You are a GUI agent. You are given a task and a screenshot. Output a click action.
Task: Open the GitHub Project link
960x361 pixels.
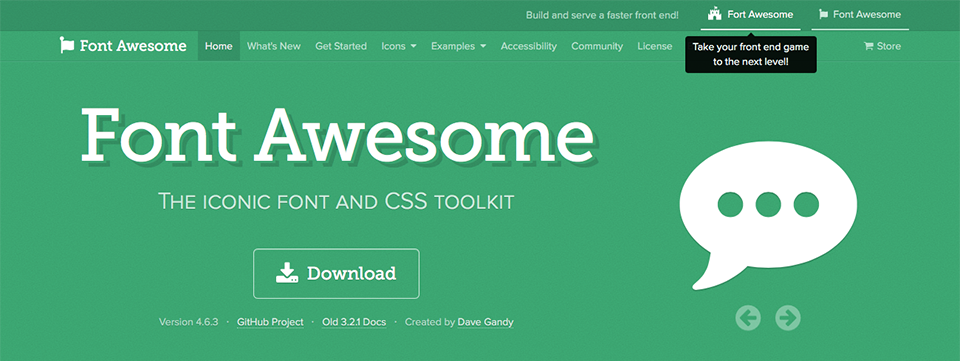tap(270, 322)
